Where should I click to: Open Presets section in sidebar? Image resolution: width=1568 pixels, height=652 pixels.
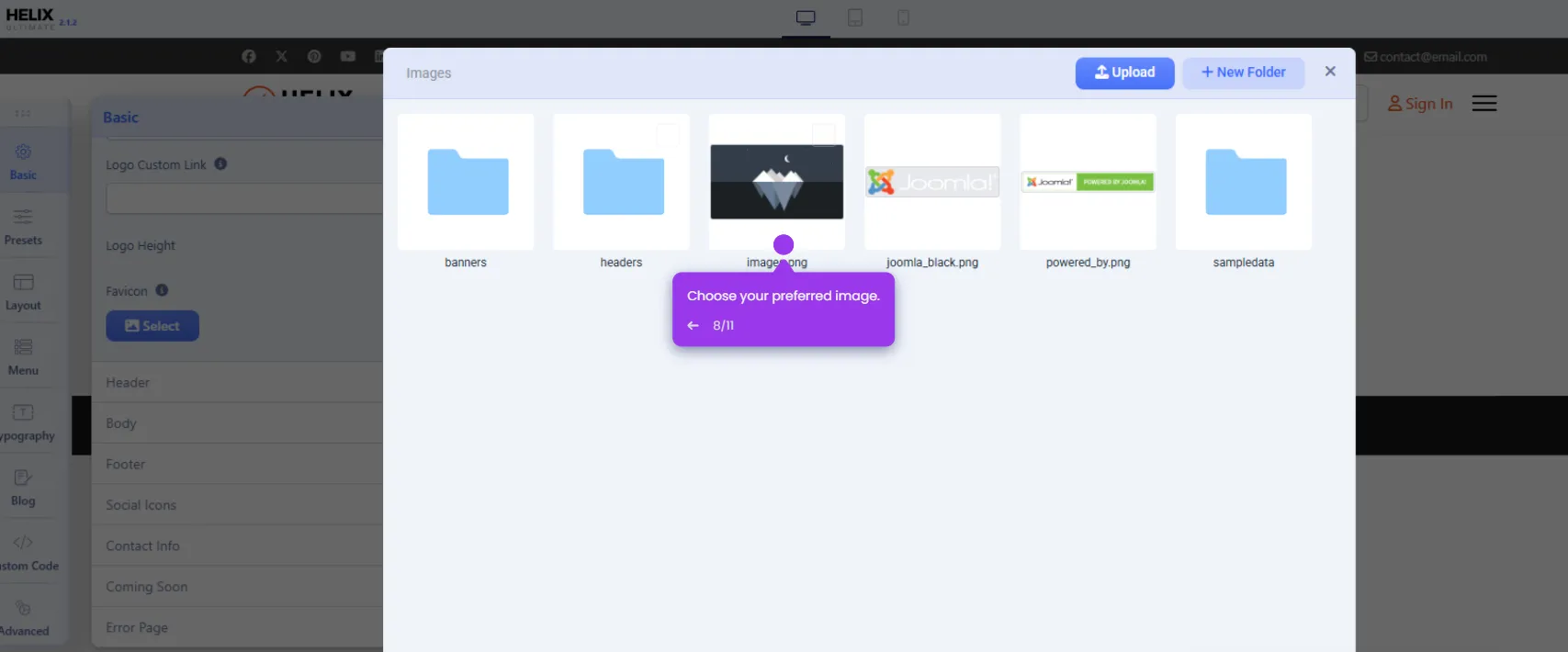tap(23, 227)
